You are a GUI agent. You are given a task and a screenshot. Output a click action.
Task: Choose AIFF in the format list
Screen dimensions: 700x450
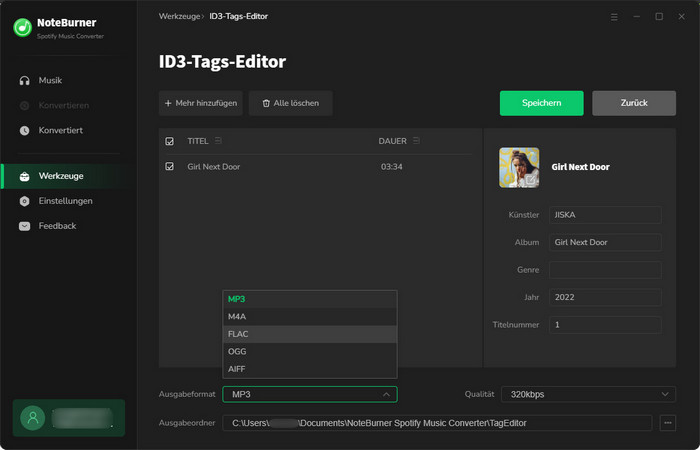tap(310, 369)
